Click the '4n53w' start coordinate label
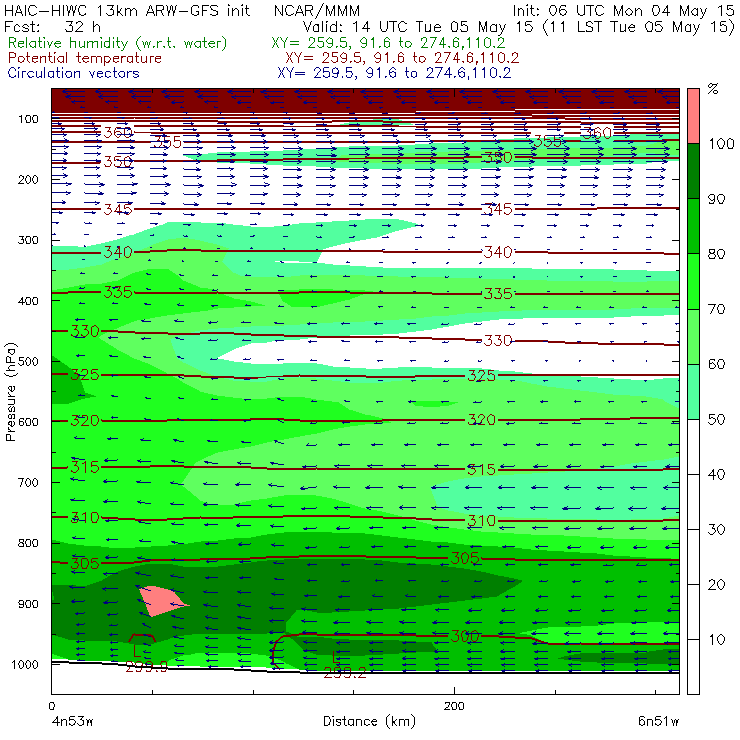Viewport: 740px width, 740px height. 72,721
